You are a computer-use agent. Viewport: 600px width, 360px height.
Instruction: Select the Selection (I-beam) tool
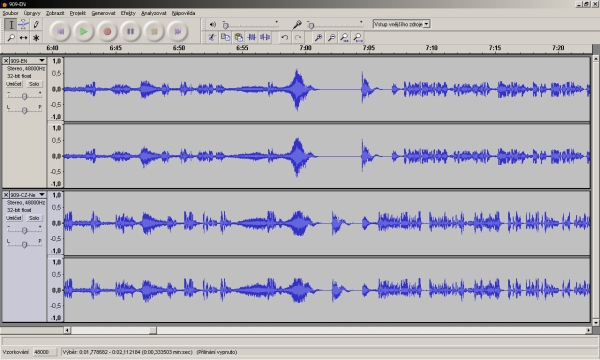(x=11, y=24)
